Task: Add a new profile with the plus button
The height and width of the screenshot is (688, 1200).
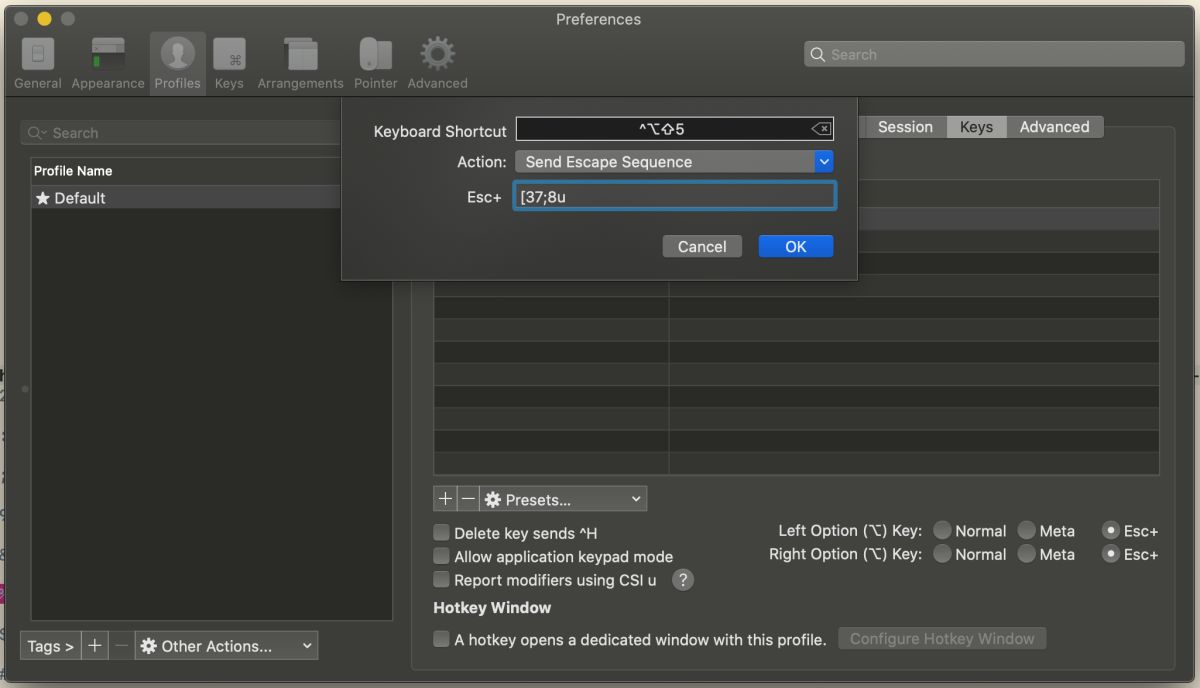Action: 94,646
